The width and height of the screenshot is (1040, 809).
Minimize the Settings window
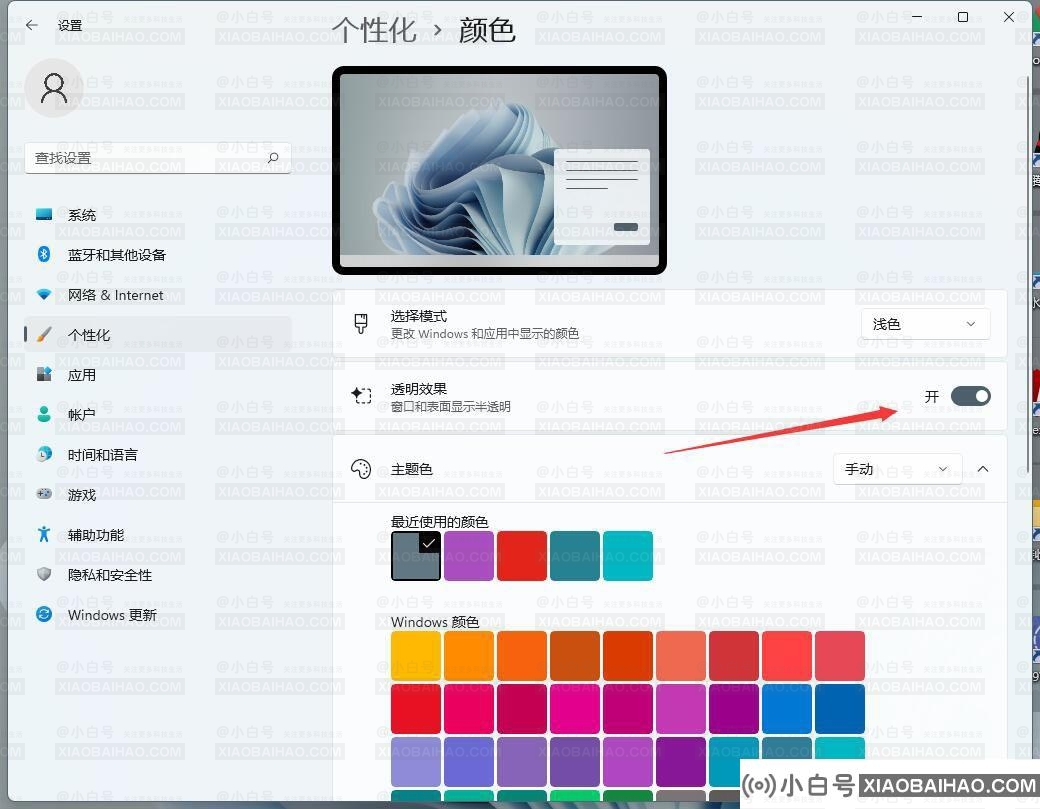[x=917, y=17]
